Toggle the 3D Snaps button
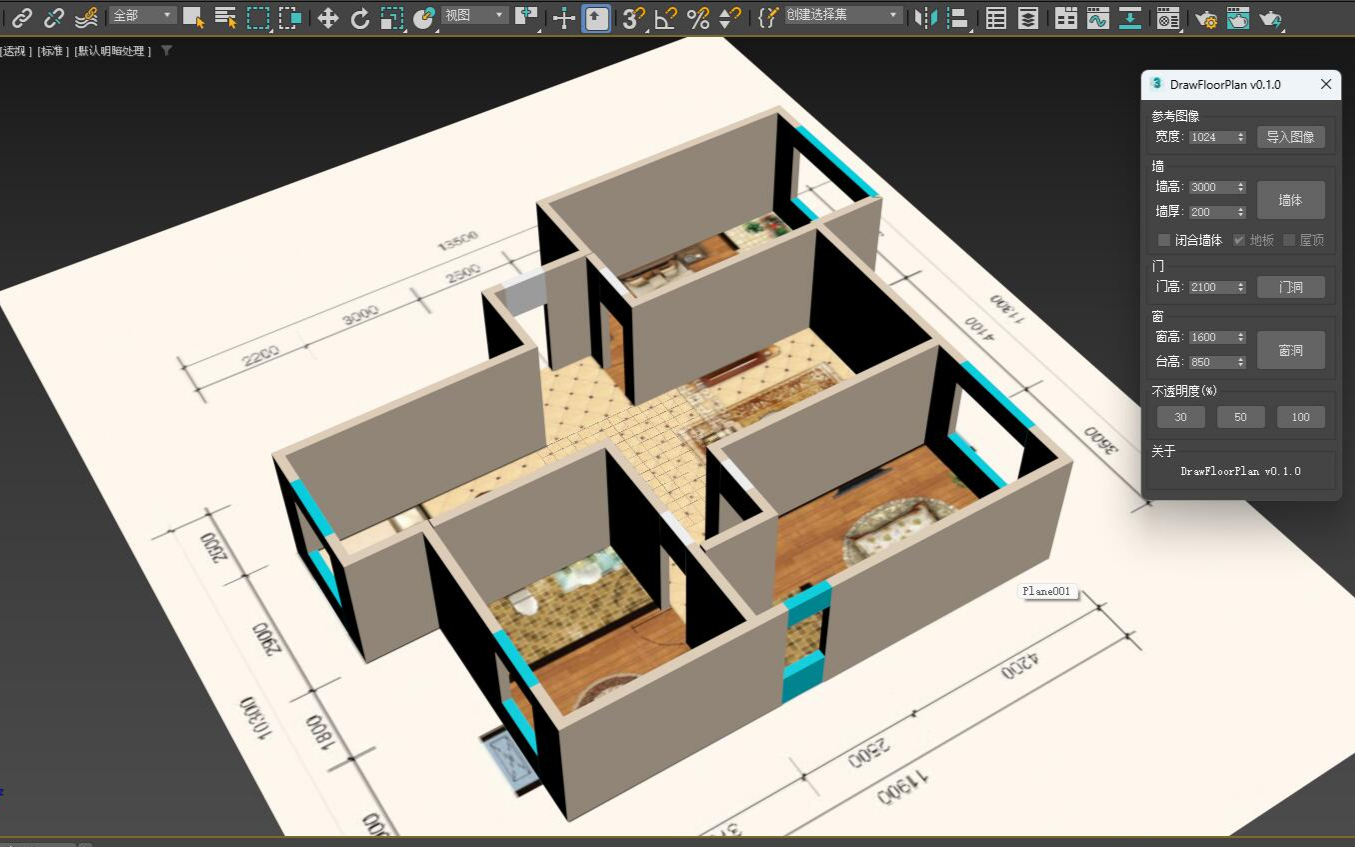 pyautogui.click(x=634, y=17)
